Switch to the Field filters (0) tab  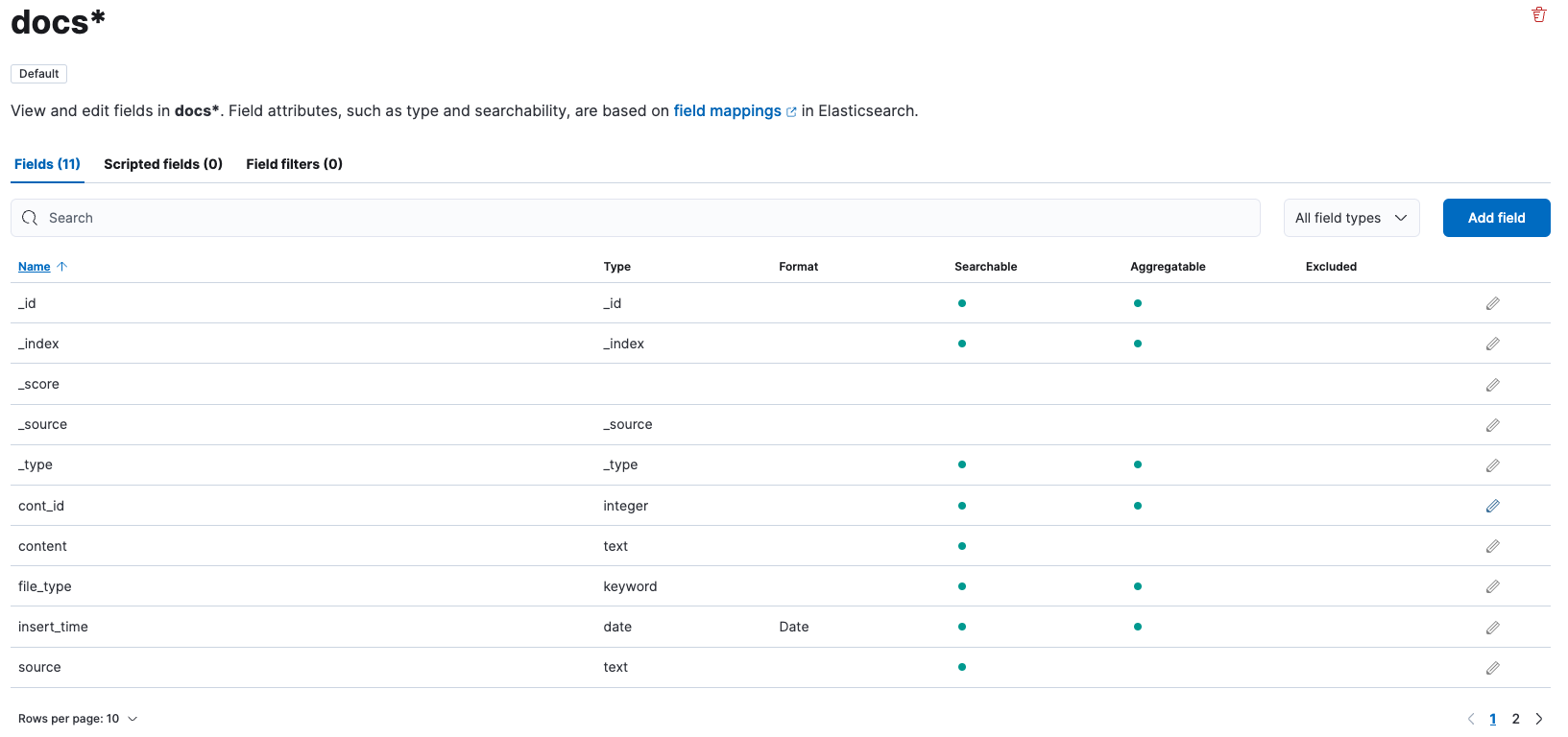[294, 164]
